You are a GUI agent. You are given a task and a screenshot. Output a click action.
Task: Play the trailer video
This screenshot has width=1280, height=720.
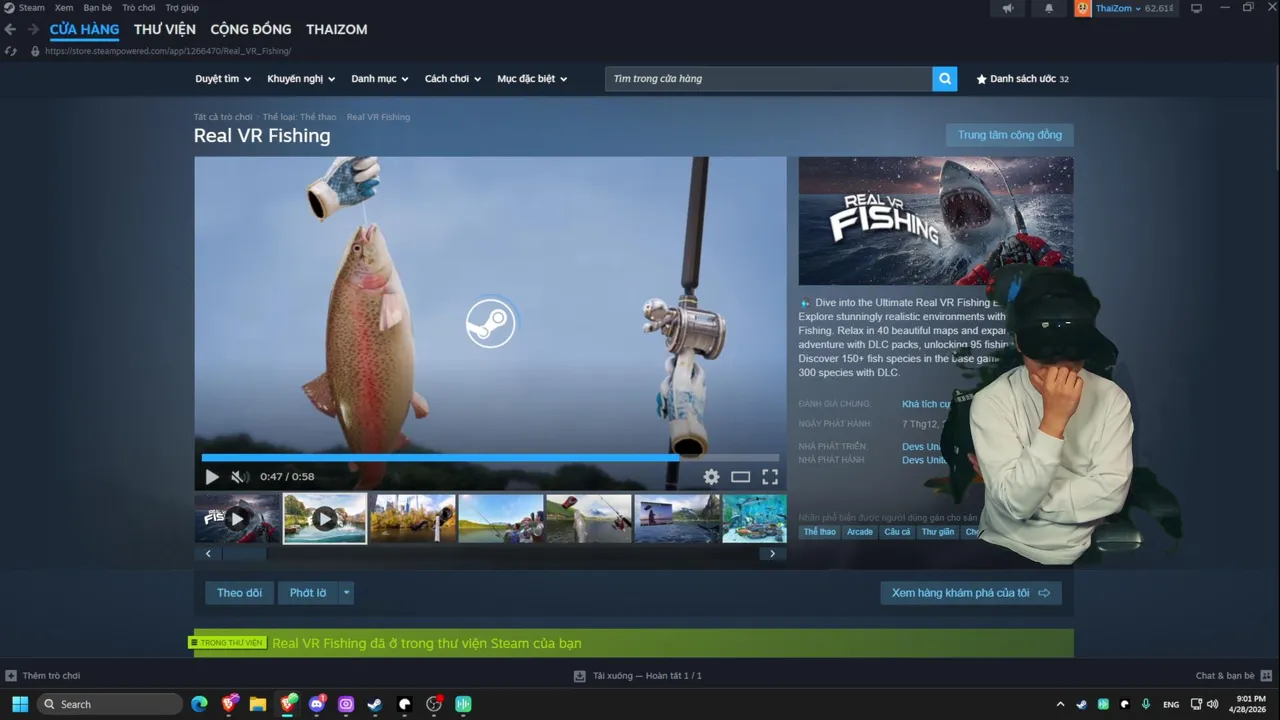coord(212,477)
